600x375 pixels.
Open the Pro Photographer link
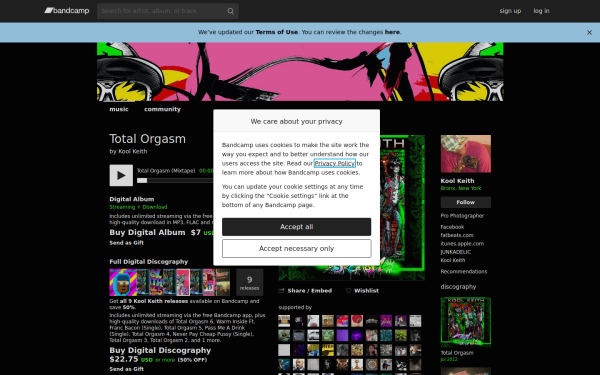[x=462, y=215]
